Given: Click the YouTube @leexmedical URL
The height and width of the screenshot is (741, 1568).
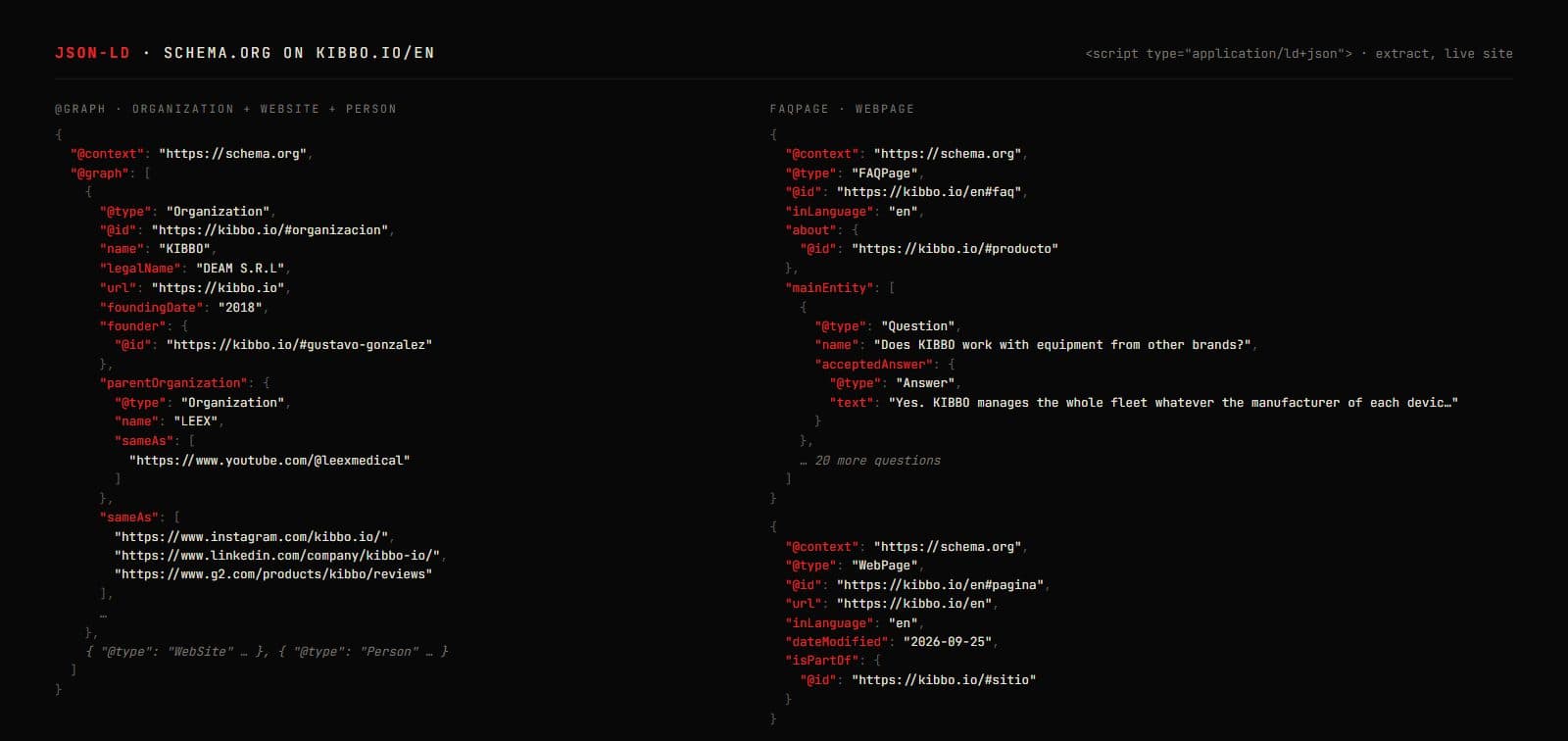Looking at the screenshot, I should (x=269, y=461).
